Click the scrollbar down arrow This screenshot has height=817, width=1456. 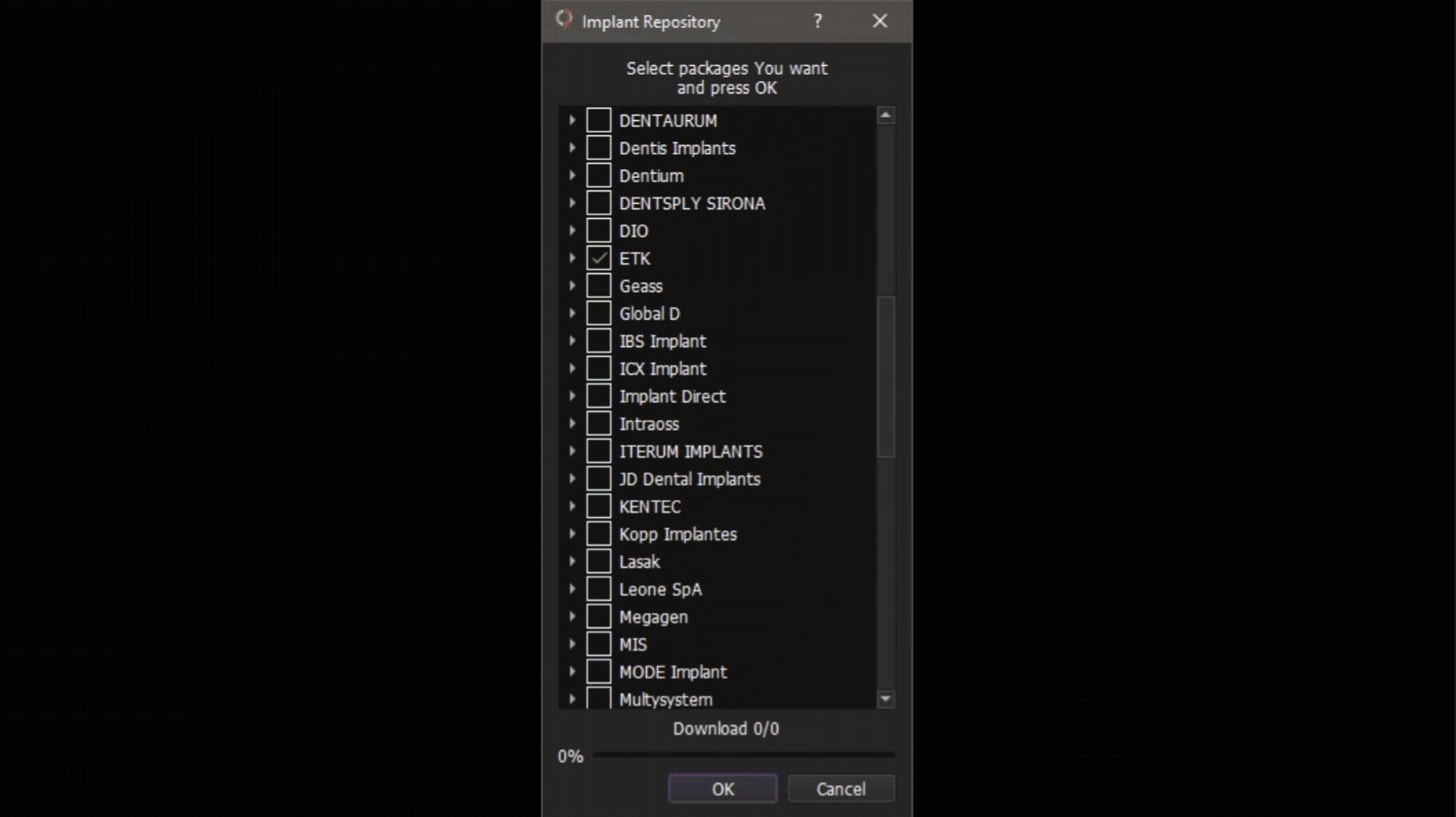coord(886,700)
